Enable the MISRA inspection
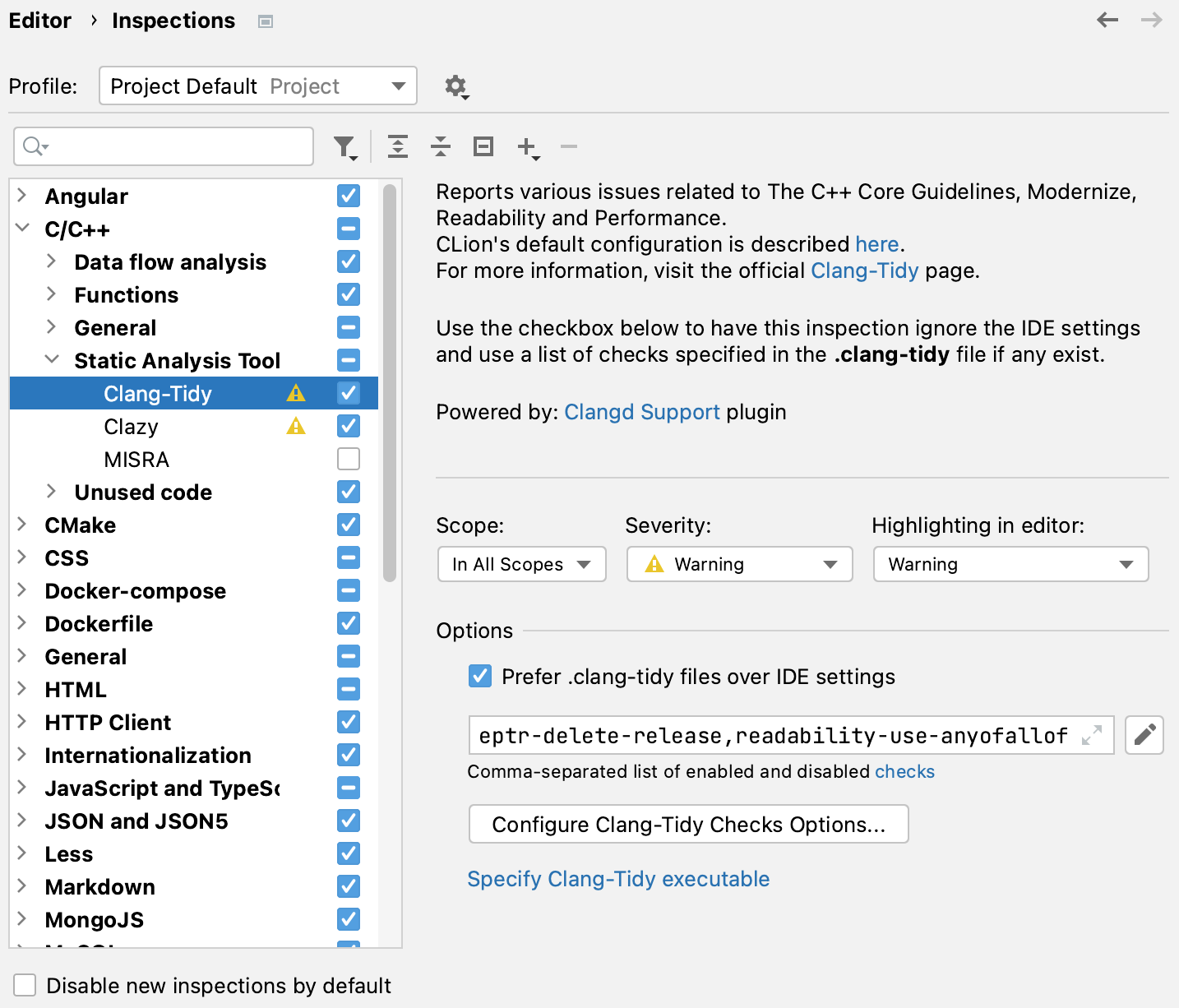 (x=348, y=459)
